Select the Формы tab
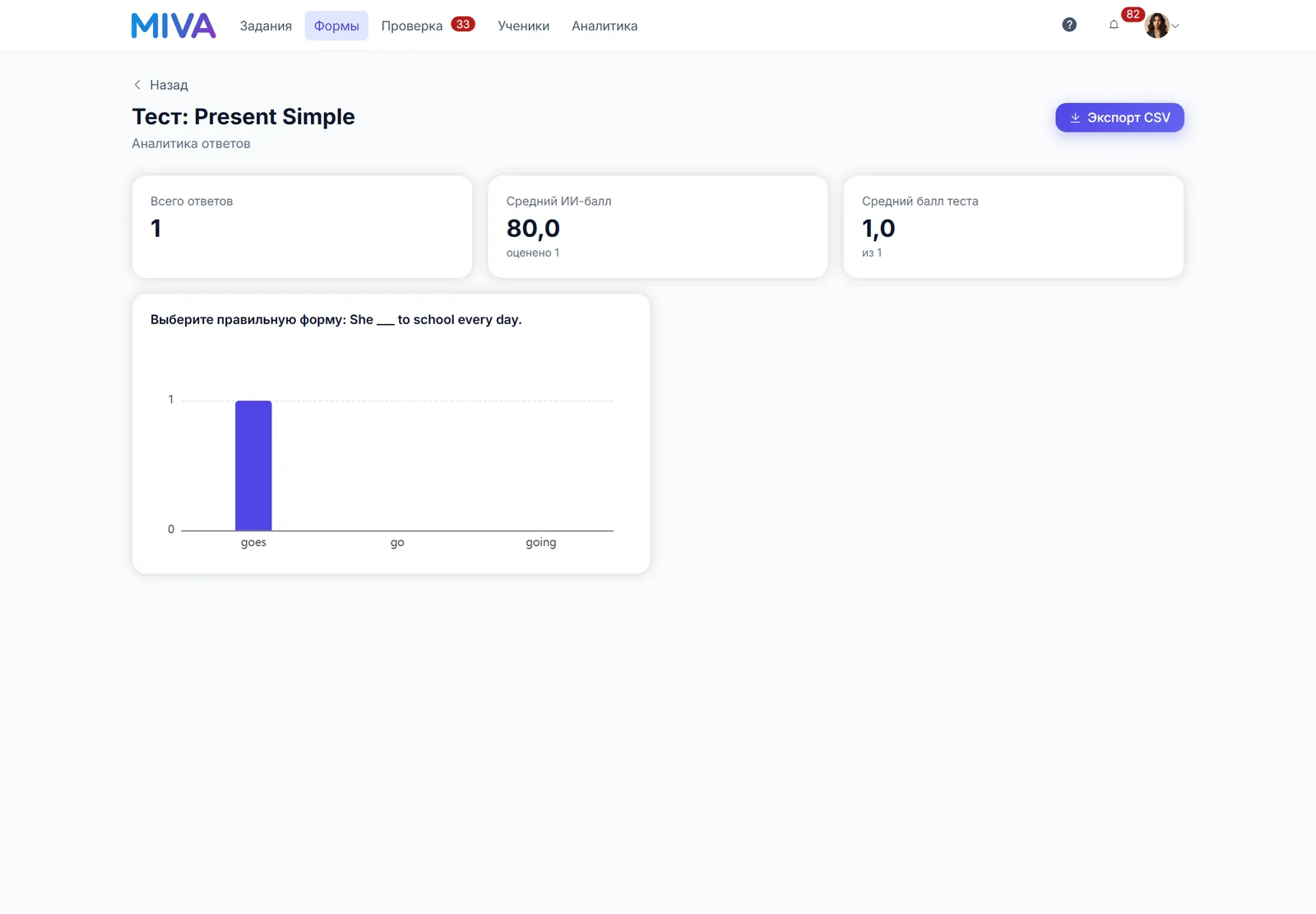 click(x=336, y=26)
